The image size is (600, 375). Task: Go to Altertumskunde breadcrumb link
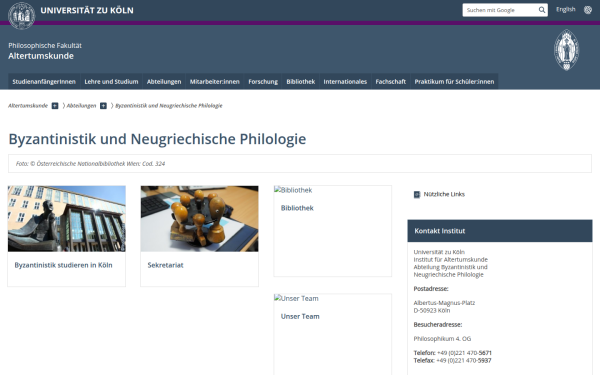click(28, 106)
